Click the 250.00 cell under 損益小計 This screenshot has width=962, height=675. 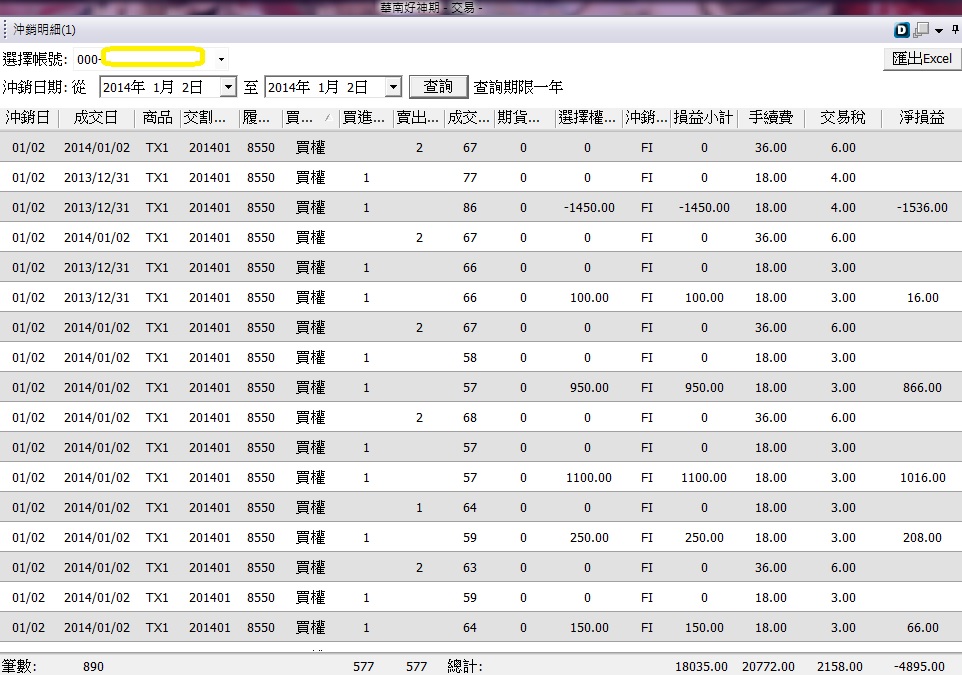point(704,538)
